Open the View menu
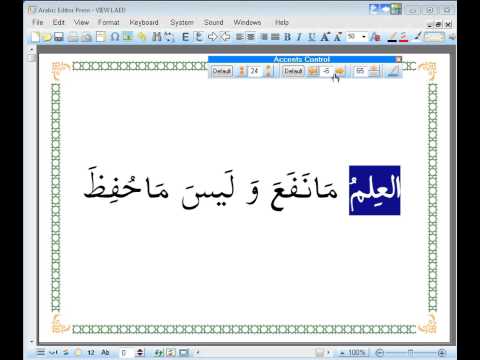Image resolution: width=480 pixels, height=360 pixels. pos(81,22)
